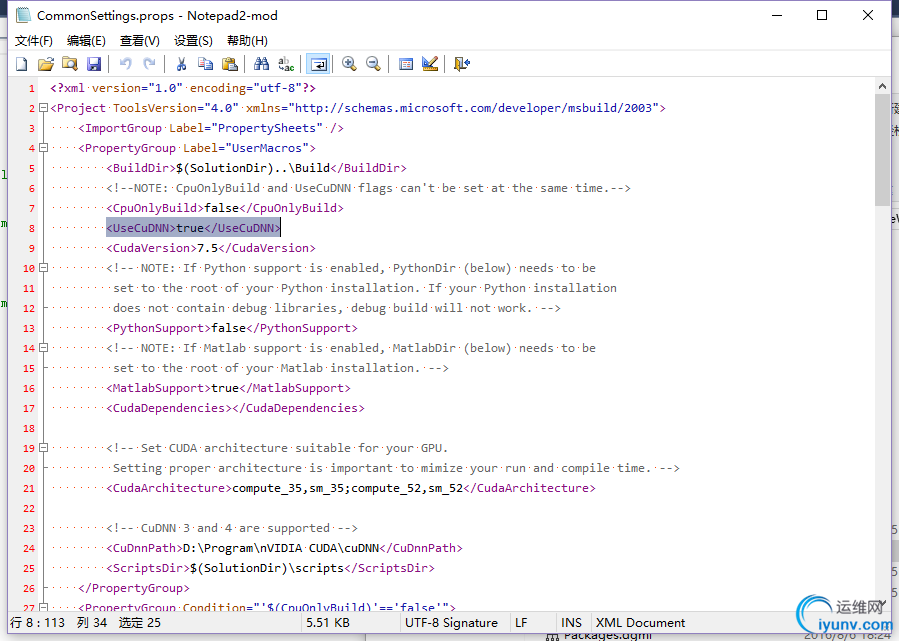899x641 pixels.
Task: Toggle the word wrap toolbar button
Action: [x=318, y=64]
